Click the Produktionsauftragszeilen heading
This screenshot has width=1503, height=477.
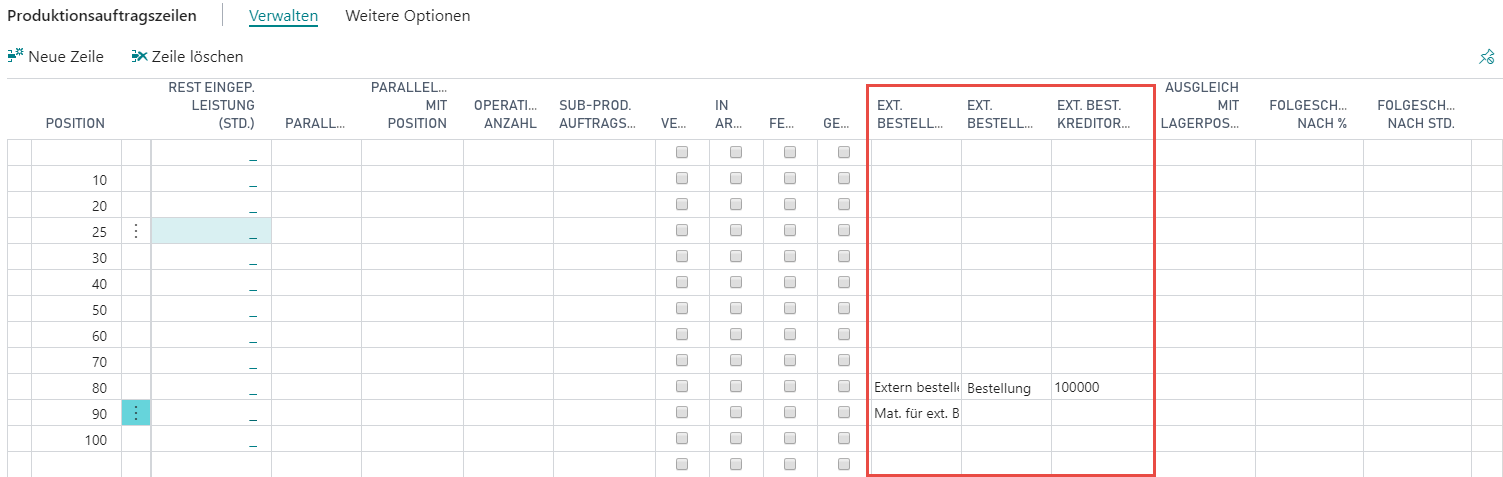[102, 16]
